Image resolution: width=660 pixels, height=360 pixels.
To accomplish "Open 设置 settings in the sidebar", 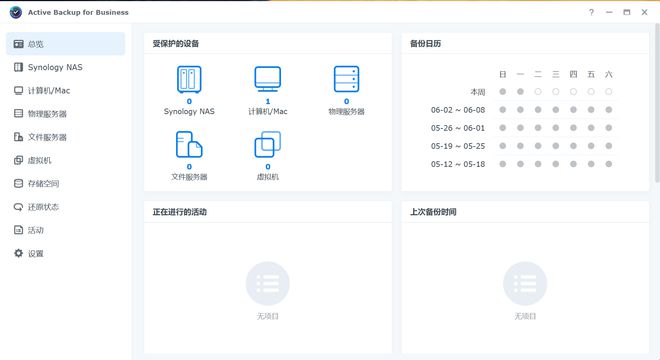I will pos(65,253).
